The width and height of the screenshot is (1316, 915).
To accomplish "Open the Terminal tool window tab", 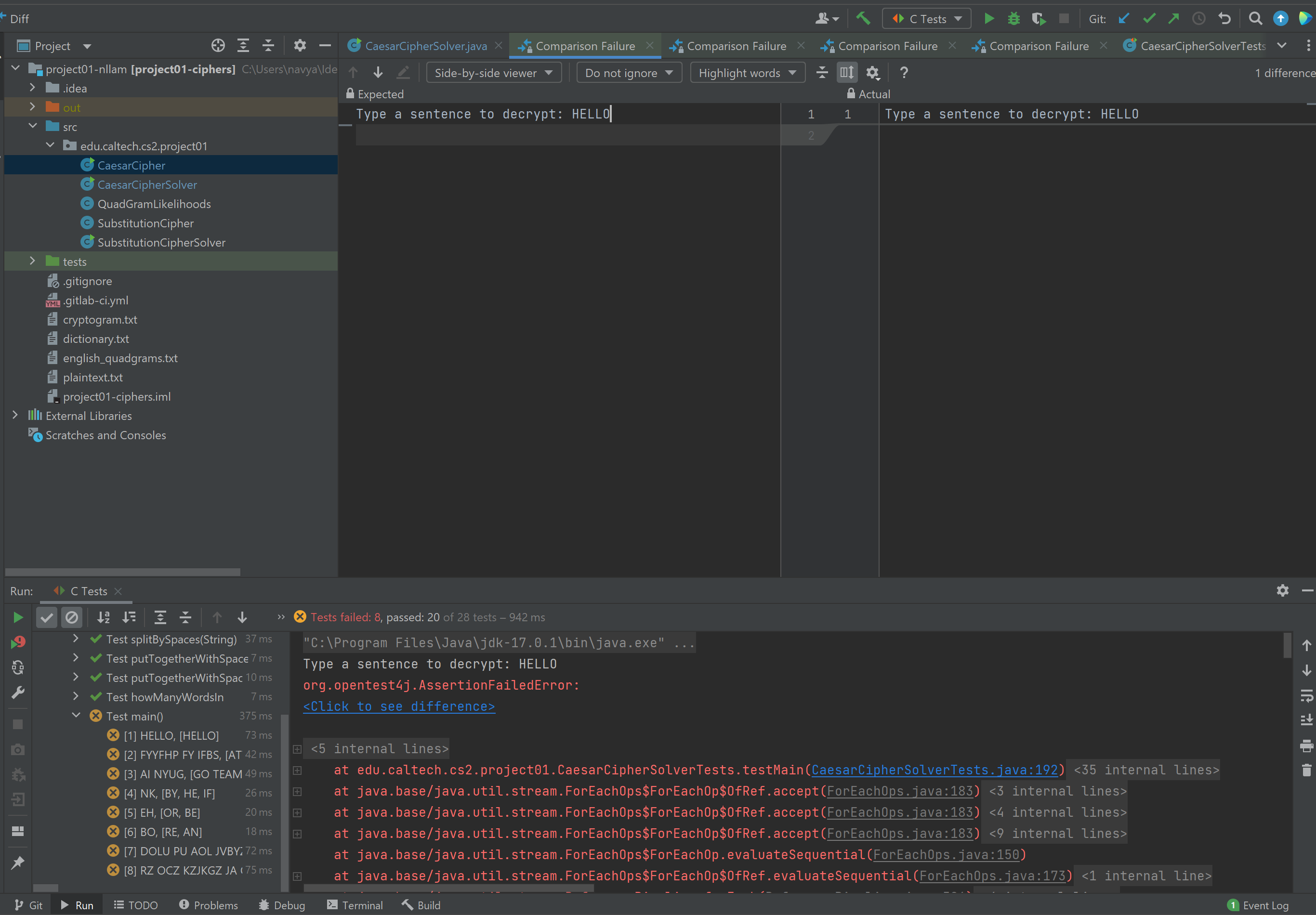I will tap(355, 905).
